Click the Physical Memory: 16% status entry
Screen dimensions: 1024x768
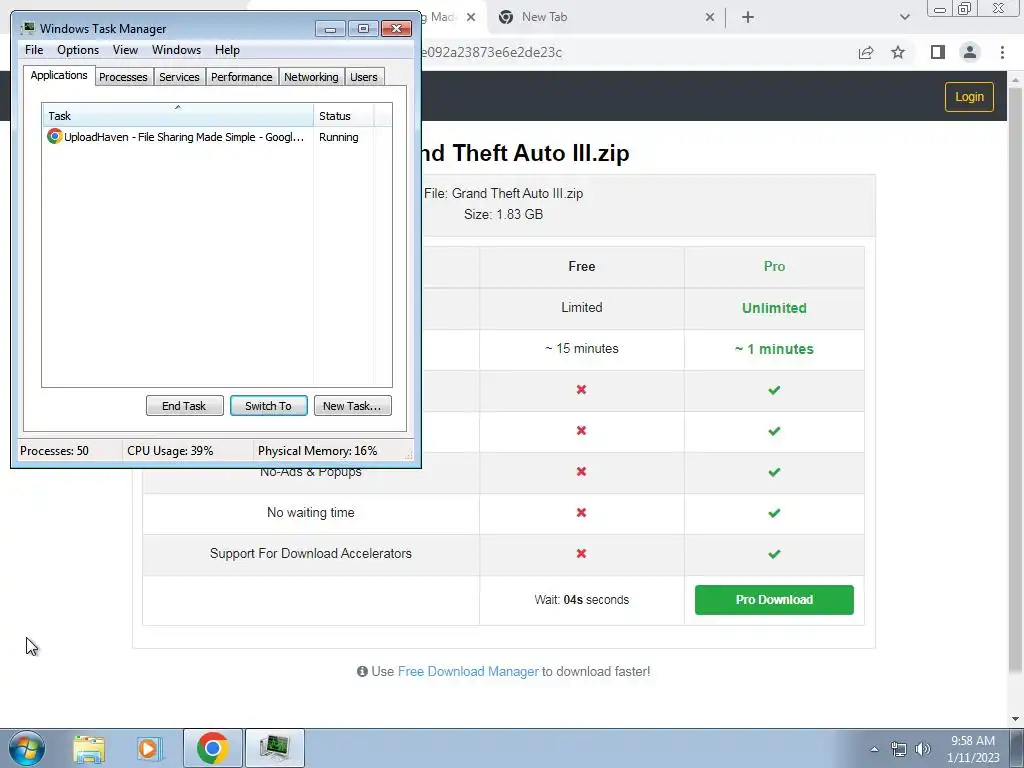point(317,451)
